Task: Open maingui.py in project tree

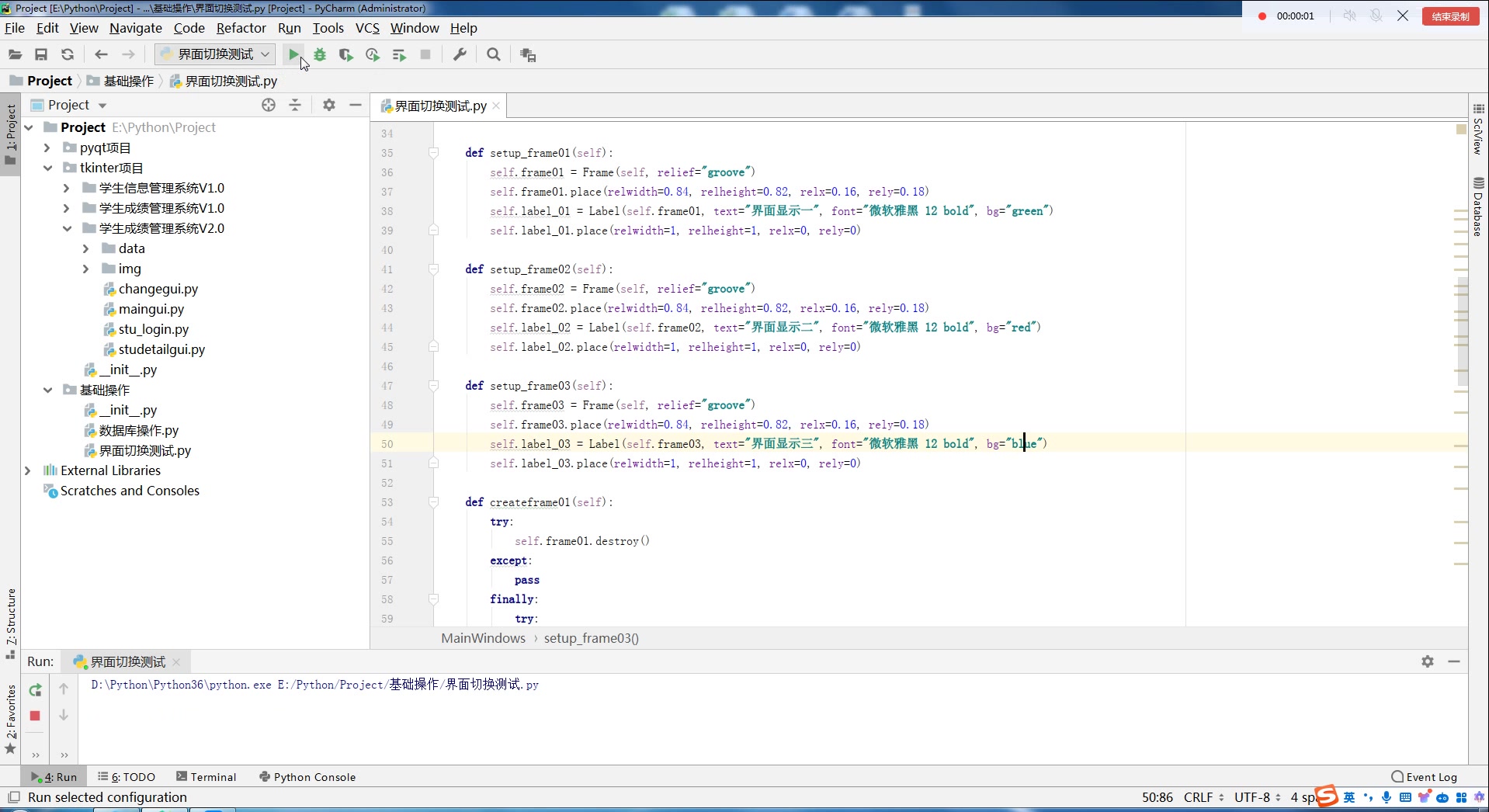Action: point(151,309)
